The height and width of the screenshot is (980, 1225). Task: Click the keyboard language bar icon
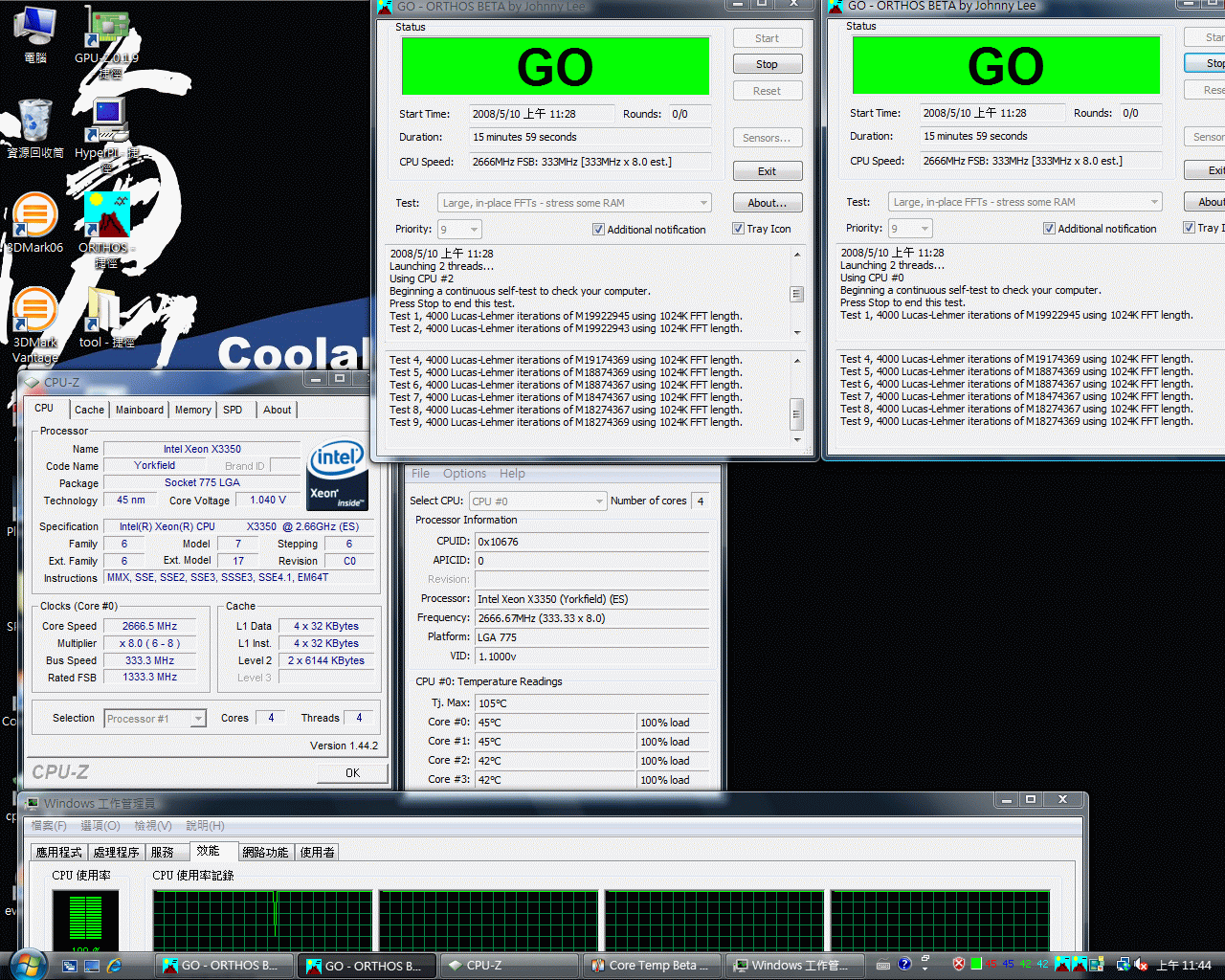883,965
